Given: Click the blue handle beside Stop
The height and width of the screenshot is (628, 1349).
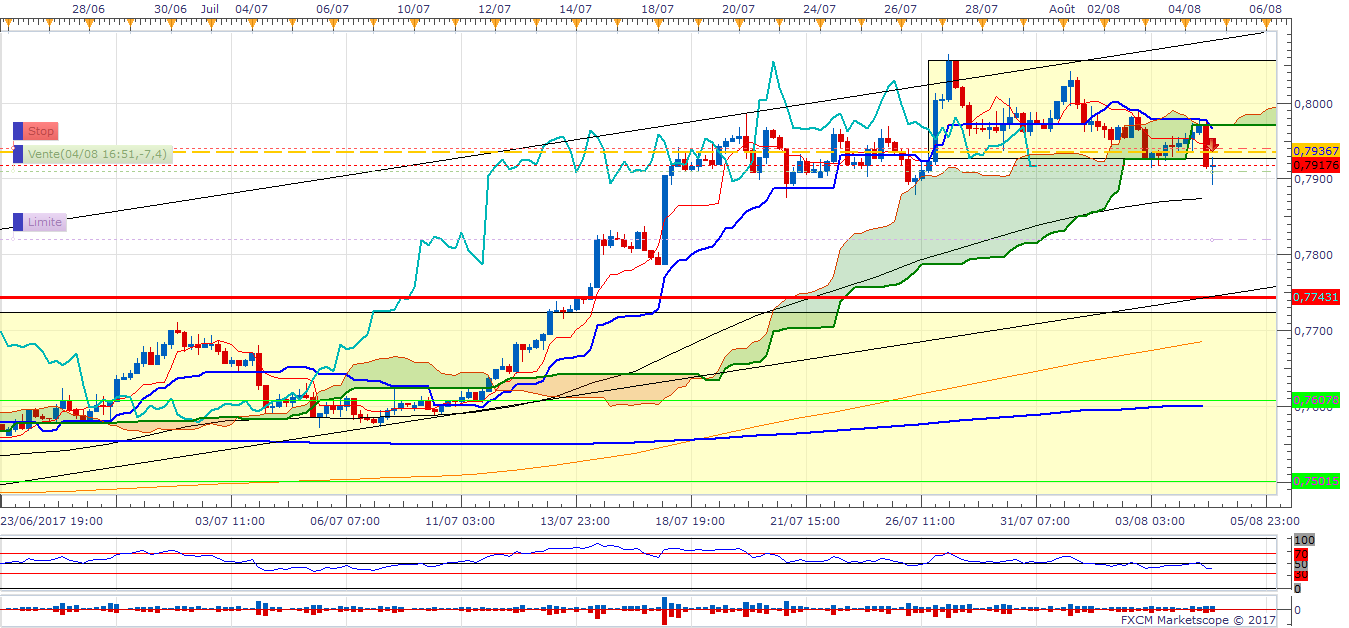Looking at the screenshot, I should pyautogui.click(x=18, y=131).
